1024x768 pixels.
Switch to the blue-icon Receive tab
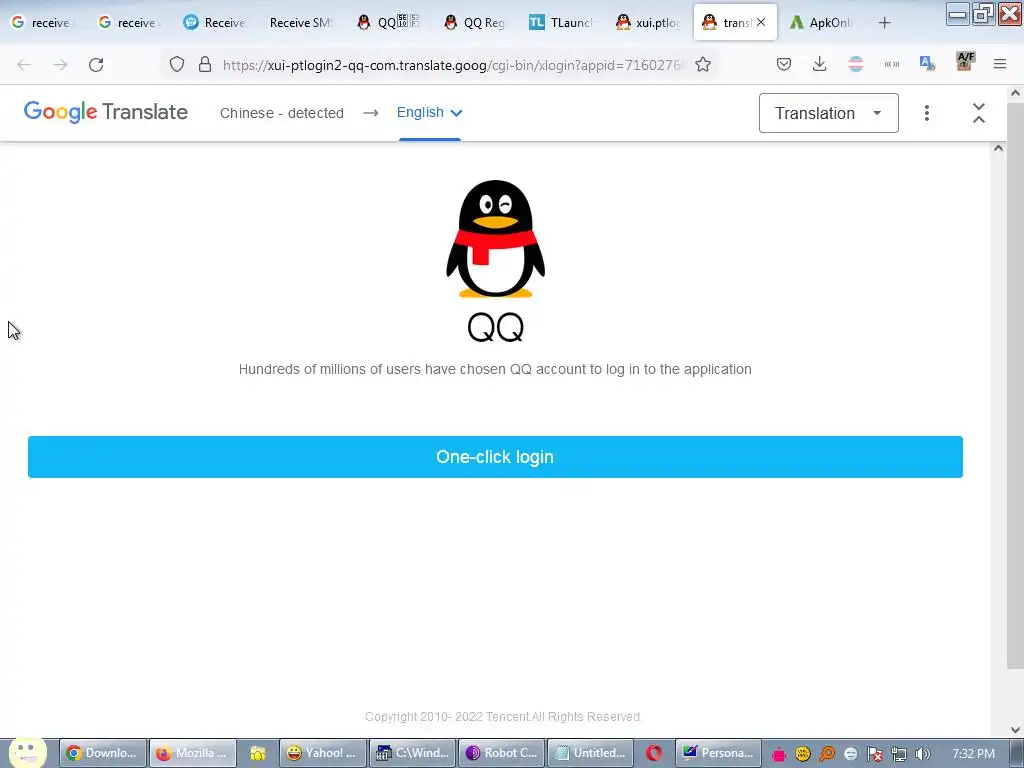[x=216, y=22]
